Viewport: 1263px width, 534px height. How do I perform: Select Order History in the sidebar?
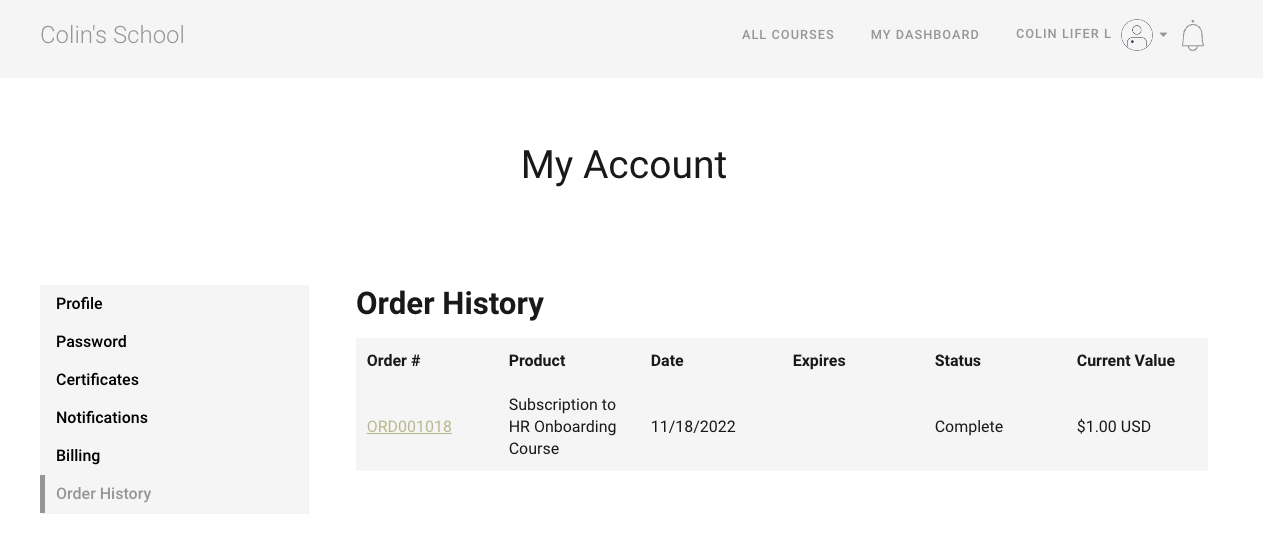pyautogui.click(x=103, y=494)
